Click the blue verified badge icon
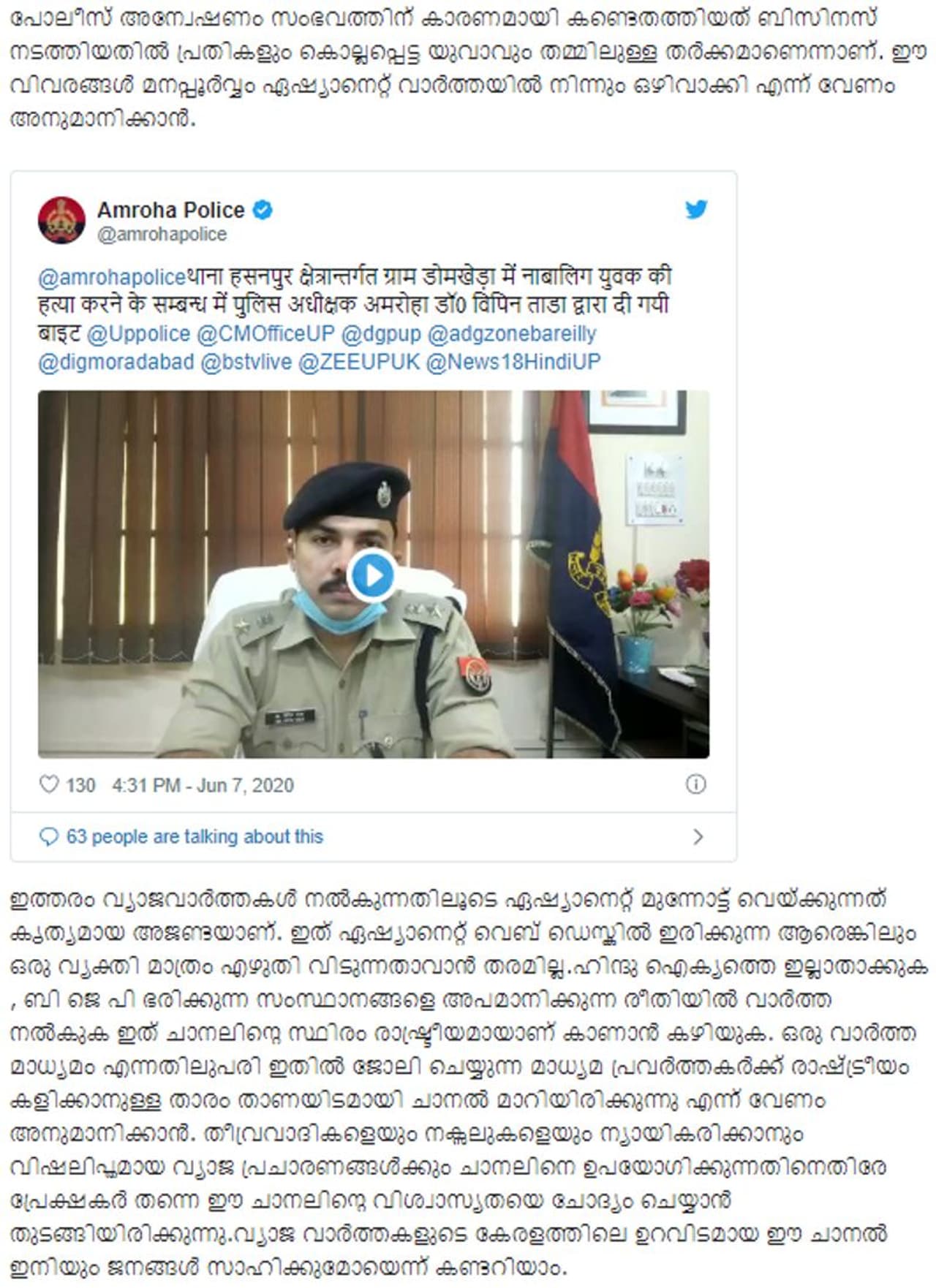This screenshot has height=1288, width=936. [x=263, y=211]
